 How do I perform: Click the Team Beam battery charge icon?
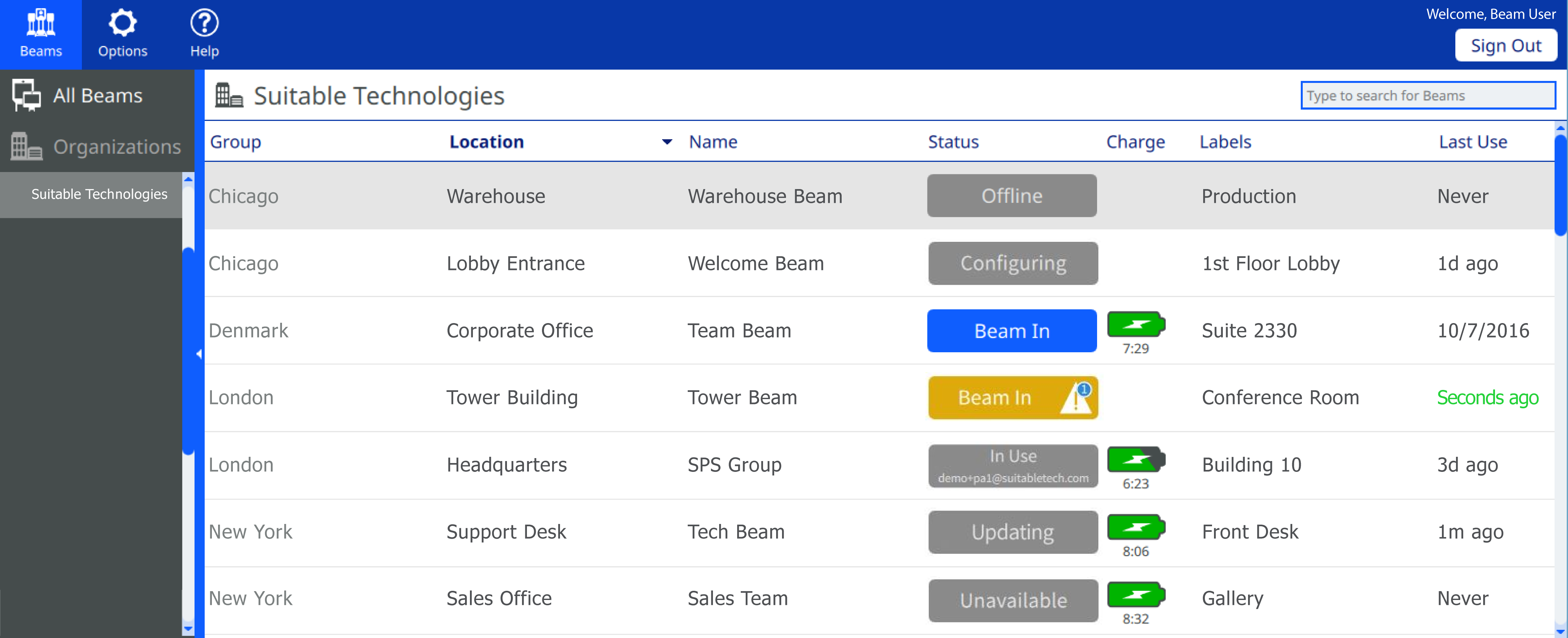[1135, 324]
